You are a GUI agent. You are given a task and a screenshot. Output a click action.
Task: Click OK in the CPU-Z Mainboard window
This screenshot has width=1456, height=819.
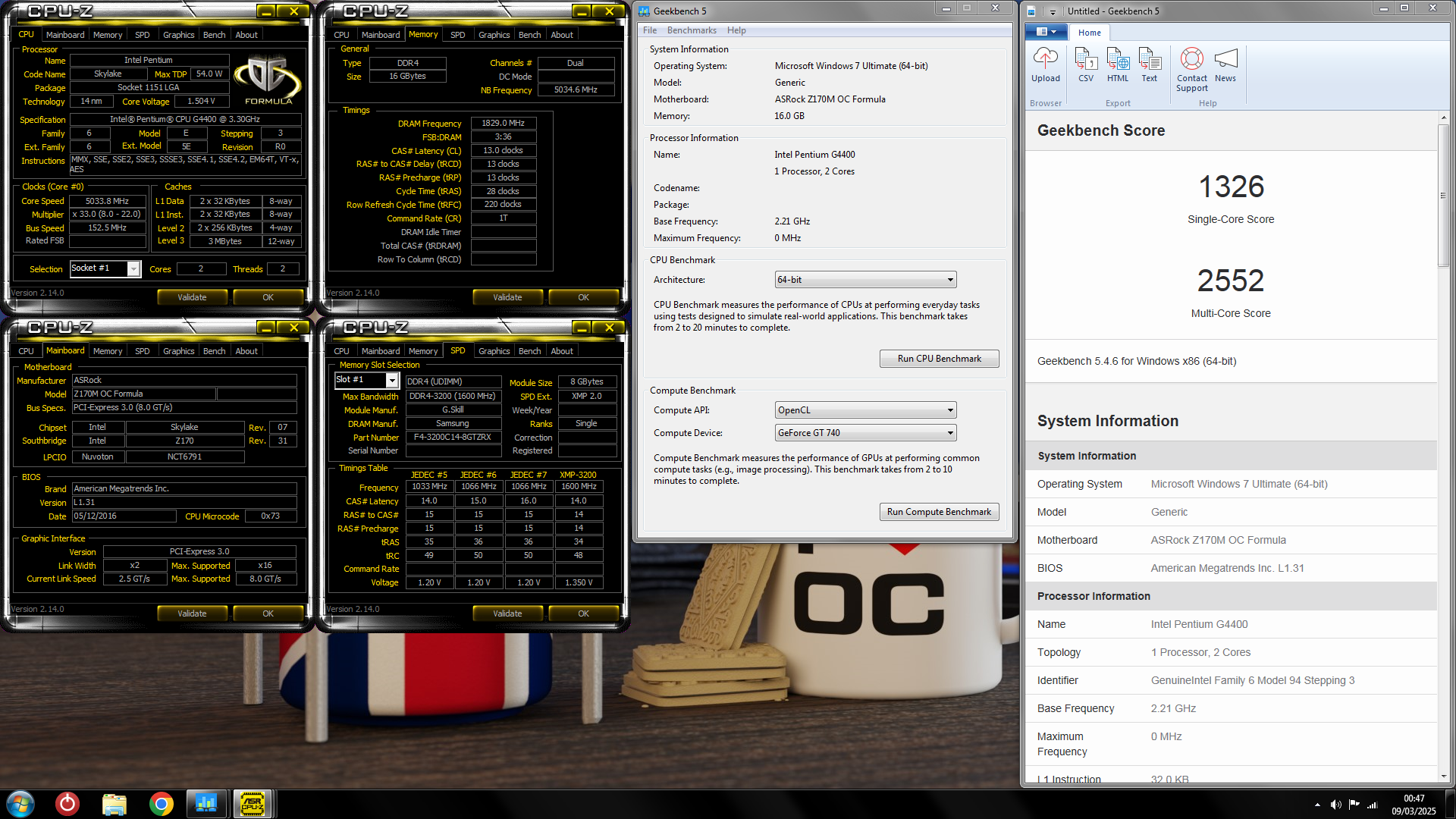pos(268,613)
